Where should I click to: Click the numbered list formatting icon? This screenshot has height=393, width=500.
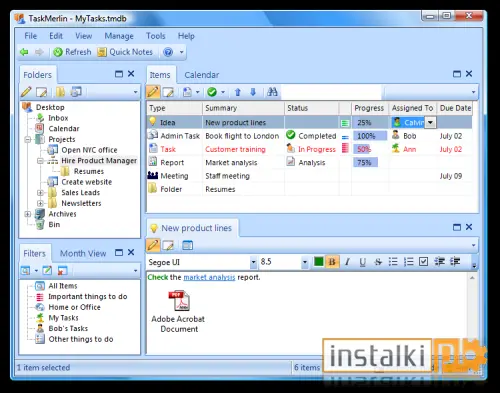click(x=408, y=262)
